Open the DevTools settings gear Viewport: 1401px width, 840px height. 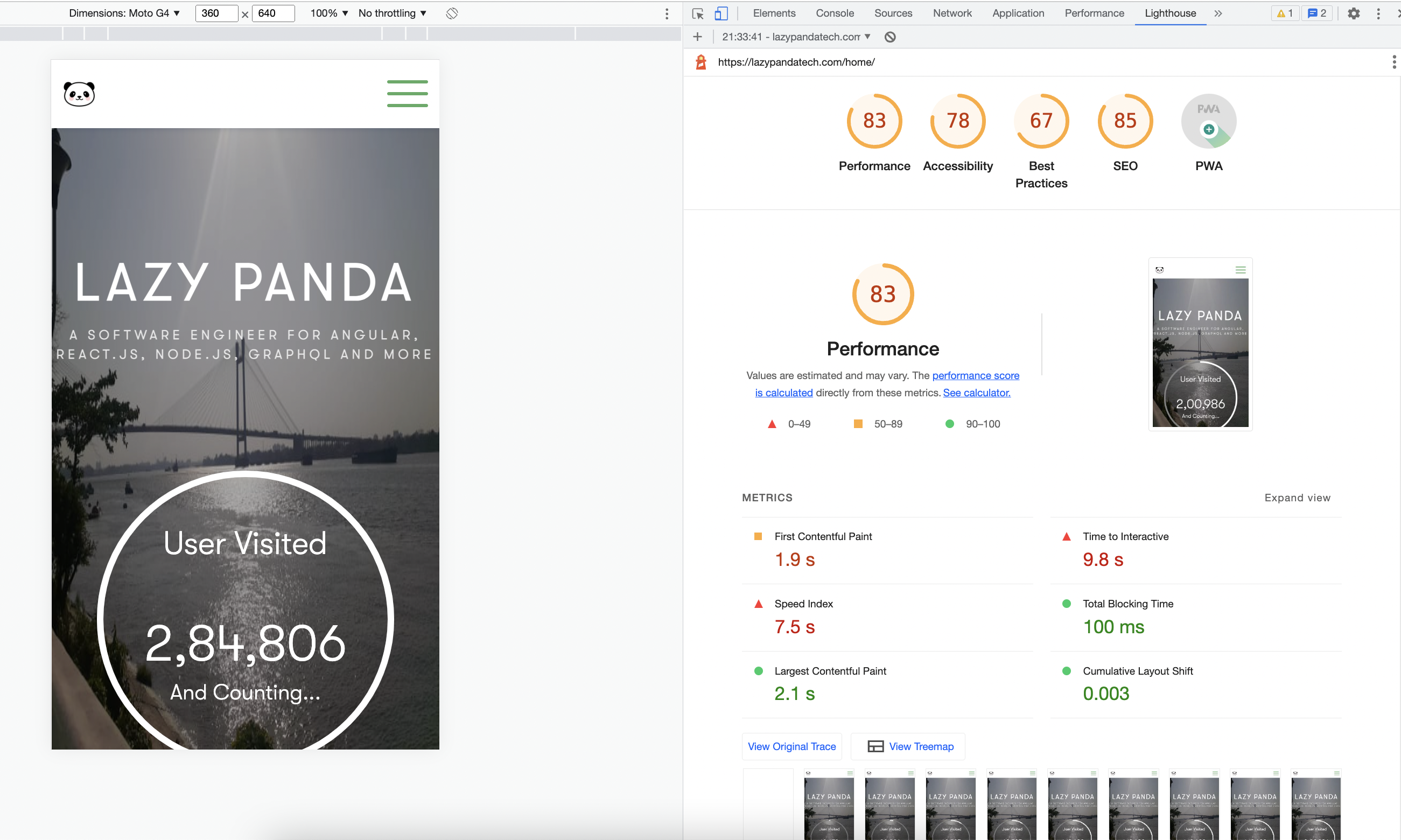coord(1354,13)
